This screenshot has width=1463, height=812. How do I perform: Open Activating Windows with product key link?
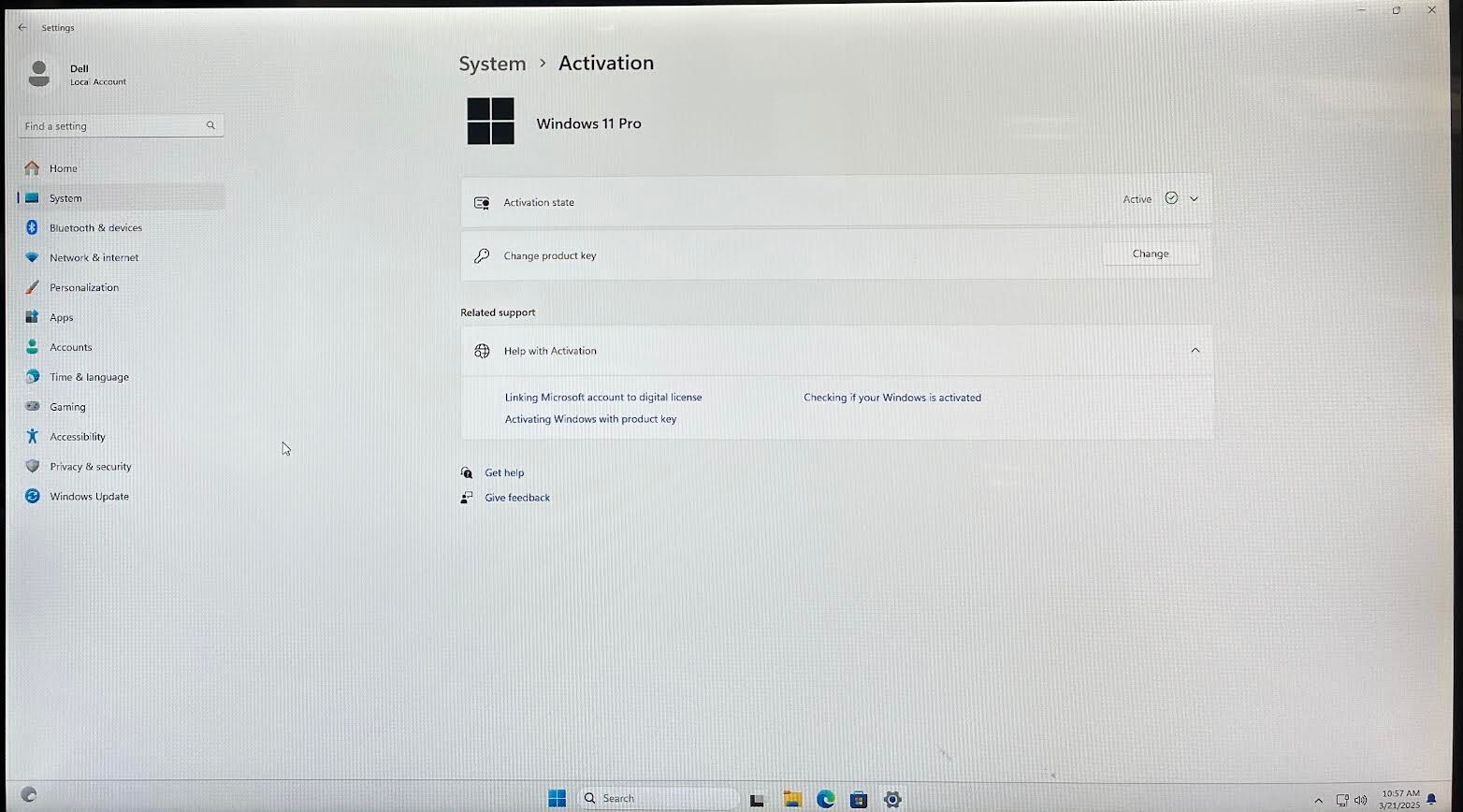(590, 419)
